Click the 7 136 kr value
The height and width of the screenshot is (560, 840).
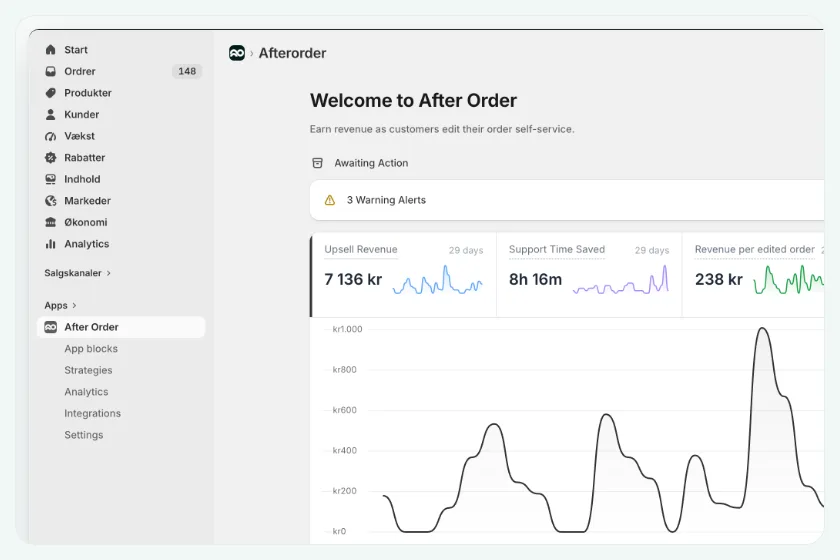(x=353, y=280)
